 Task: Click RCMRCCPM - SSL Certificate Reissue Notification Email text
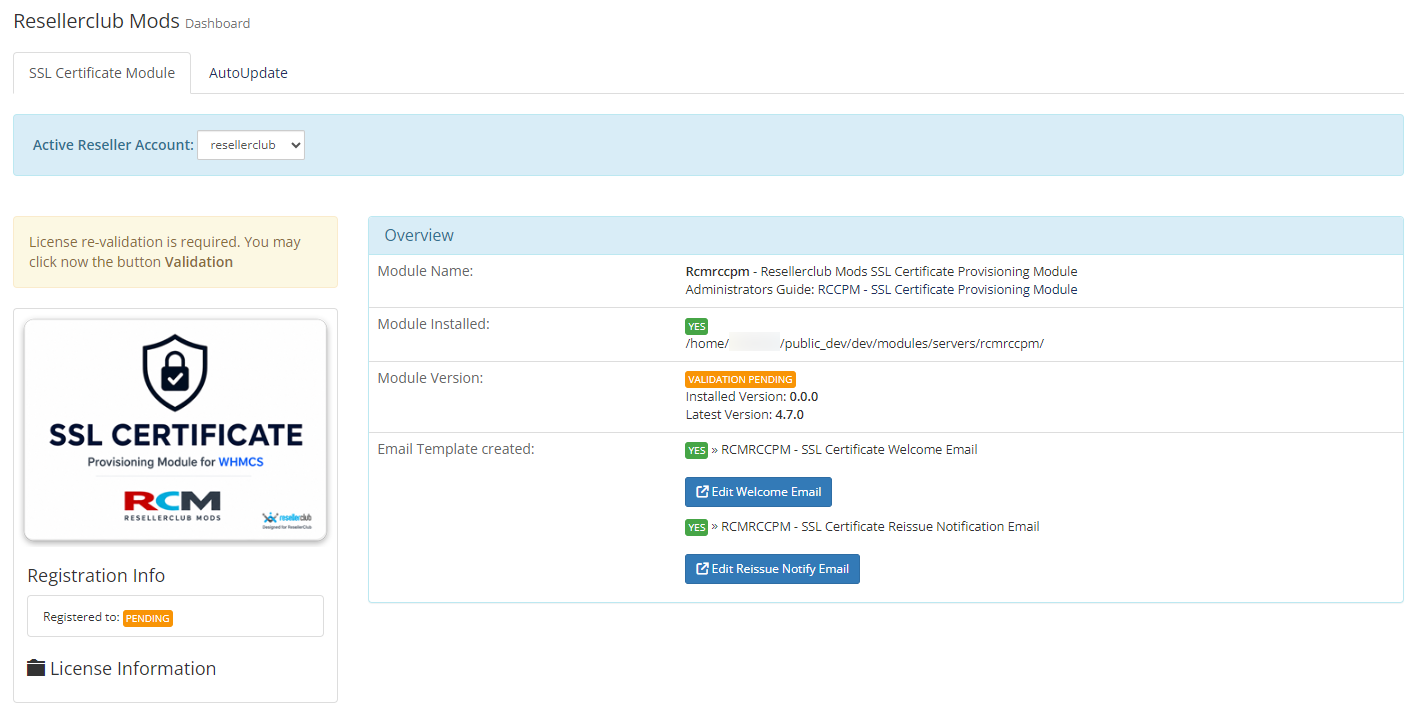tap(880, 527)
